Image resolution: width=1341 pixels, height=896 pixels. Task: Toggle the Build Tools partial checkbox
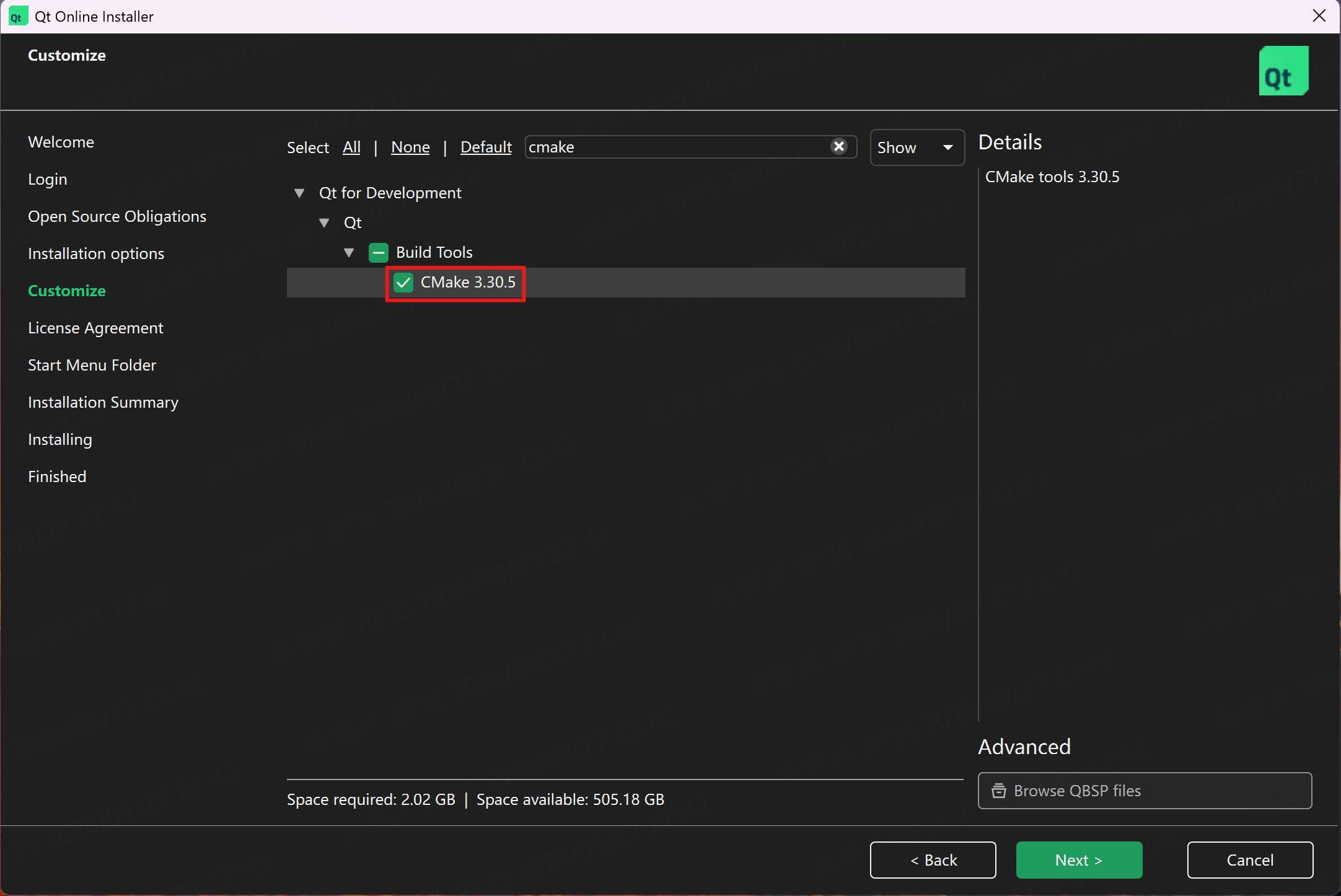pos(378,253)
